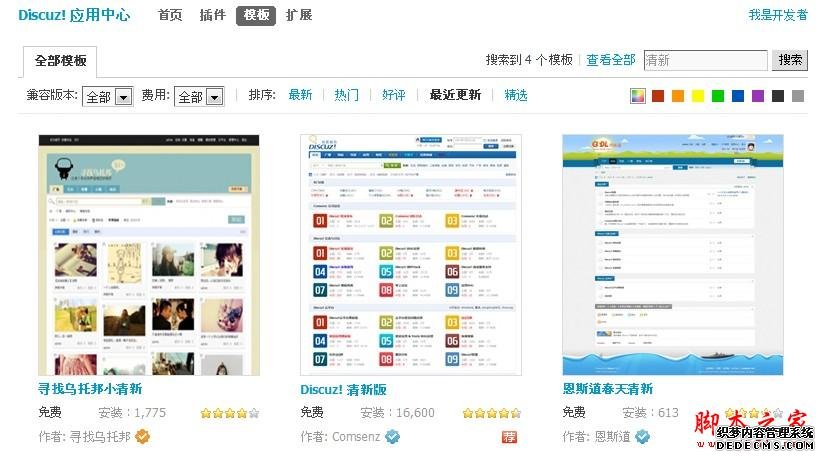Viewport: 825px width, 460px height.
Task: Click the star rating of 寻找乌托邦小清新
Action: point(230,413)
